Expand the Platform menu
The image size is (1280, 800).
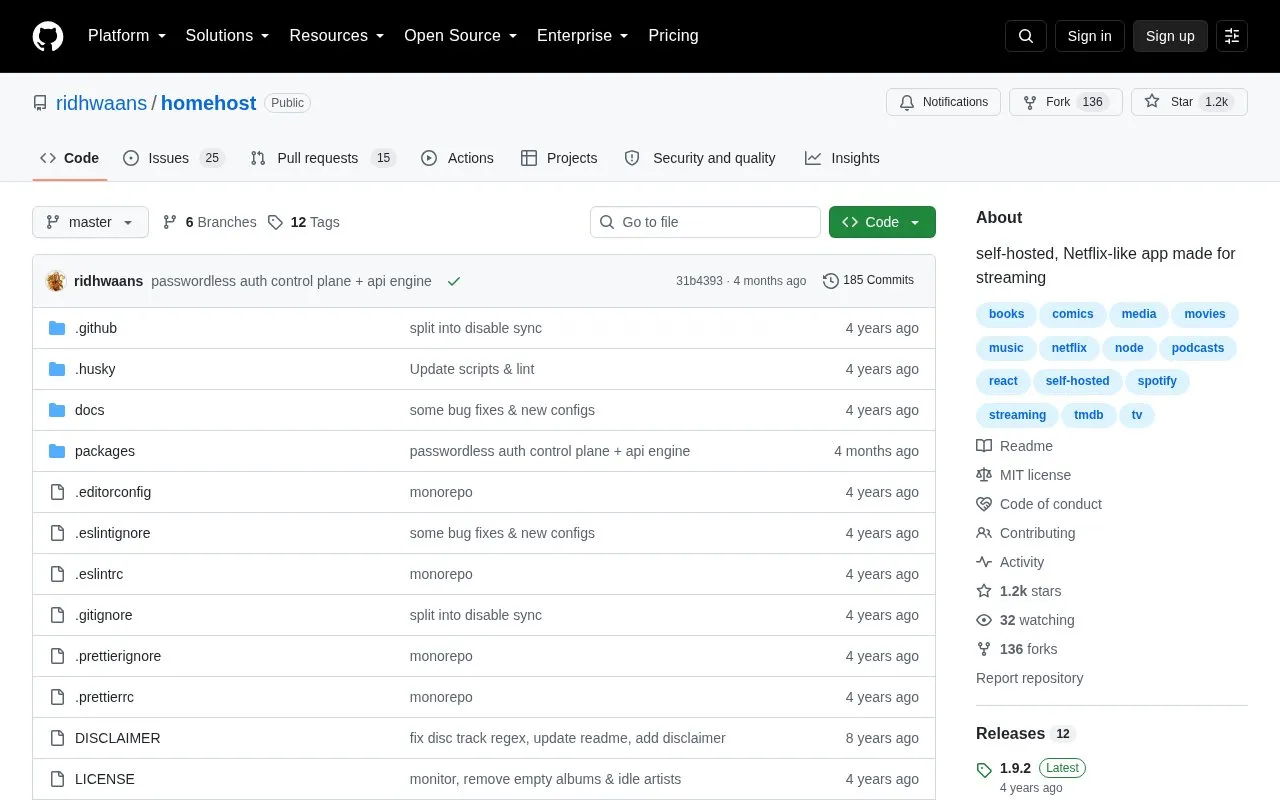pos(126,36)
